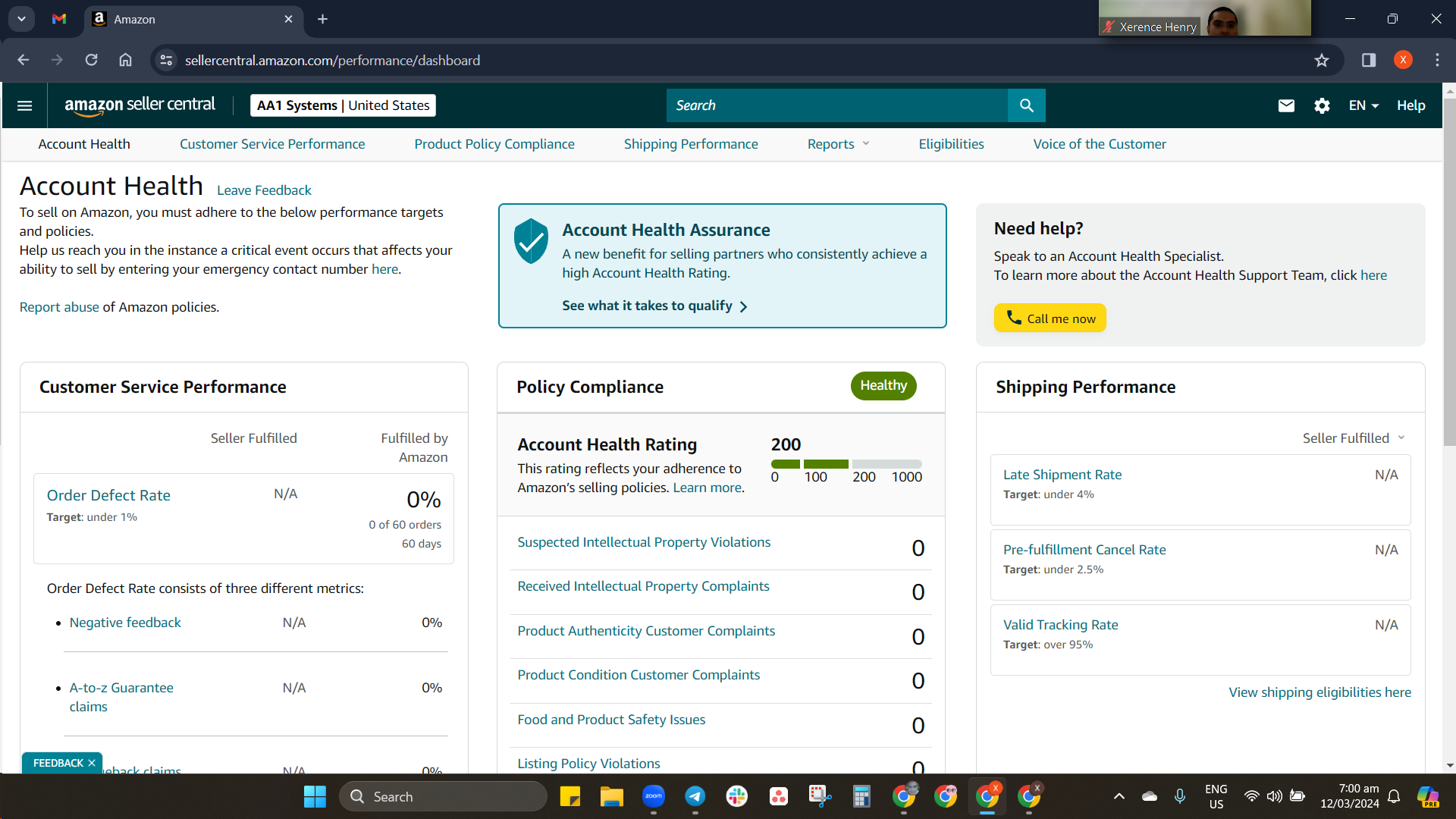
Task: Open the Chrome profile avatar
Action: point(1403,60)
